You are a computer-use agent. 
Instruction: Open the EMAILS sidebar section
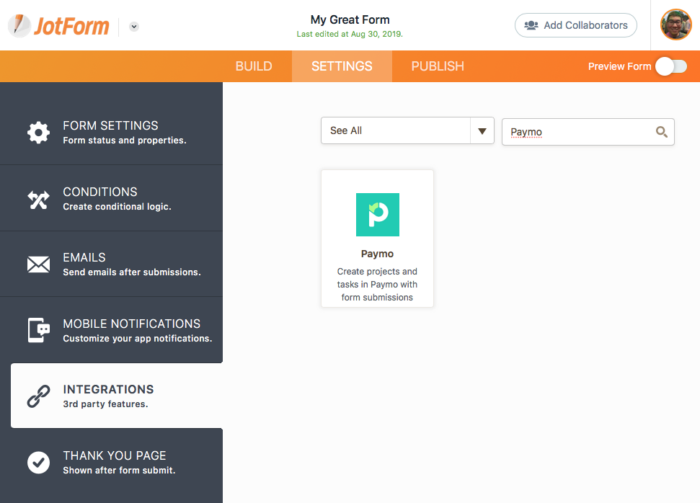(x=111, y=264)
